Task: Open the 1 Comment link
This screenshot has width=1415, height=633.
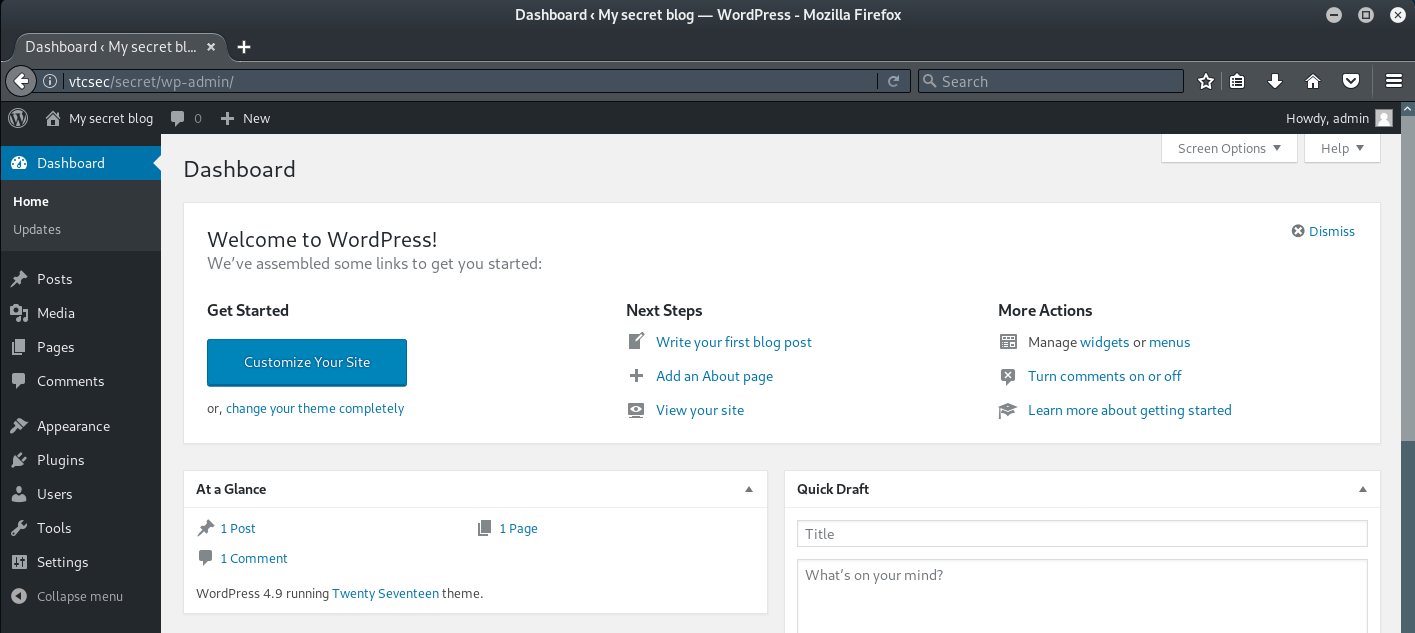Action: [x=254, y=558]
